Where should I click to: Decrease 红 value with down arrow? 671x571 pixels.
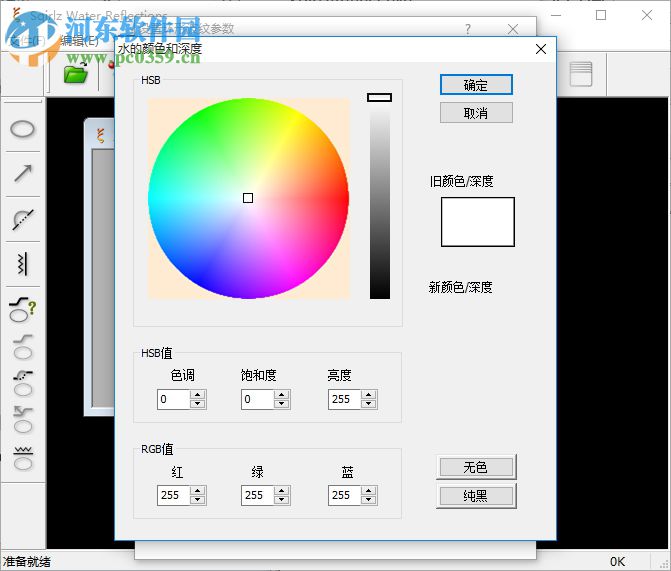[198, 500]
